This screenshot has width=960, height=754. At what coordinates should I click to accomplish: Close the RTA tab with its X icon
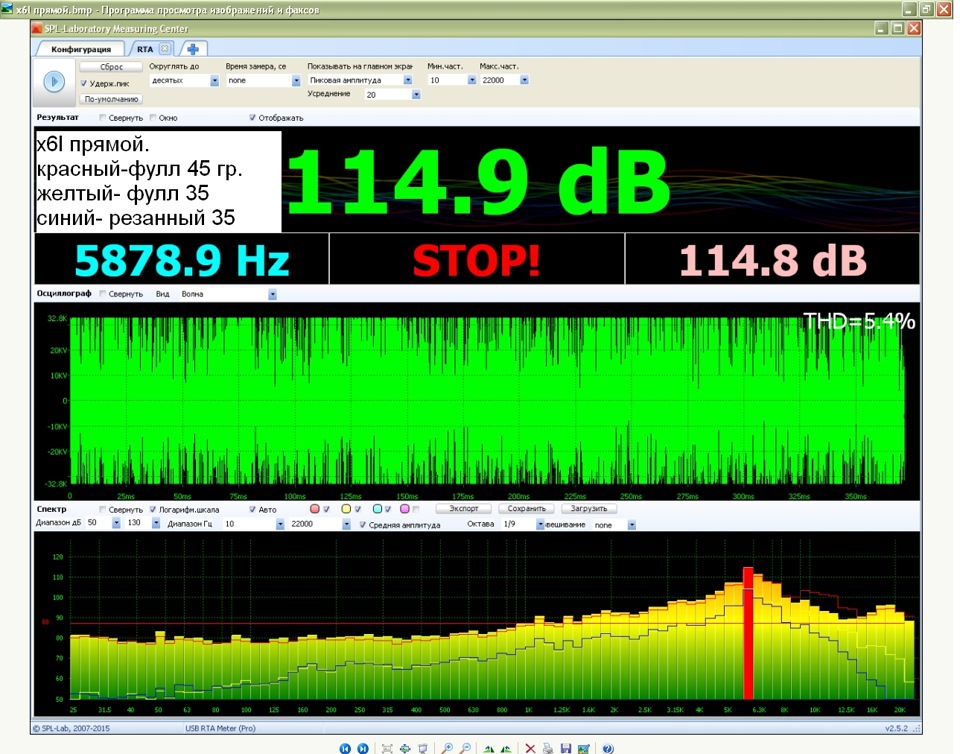coord(165,48)
